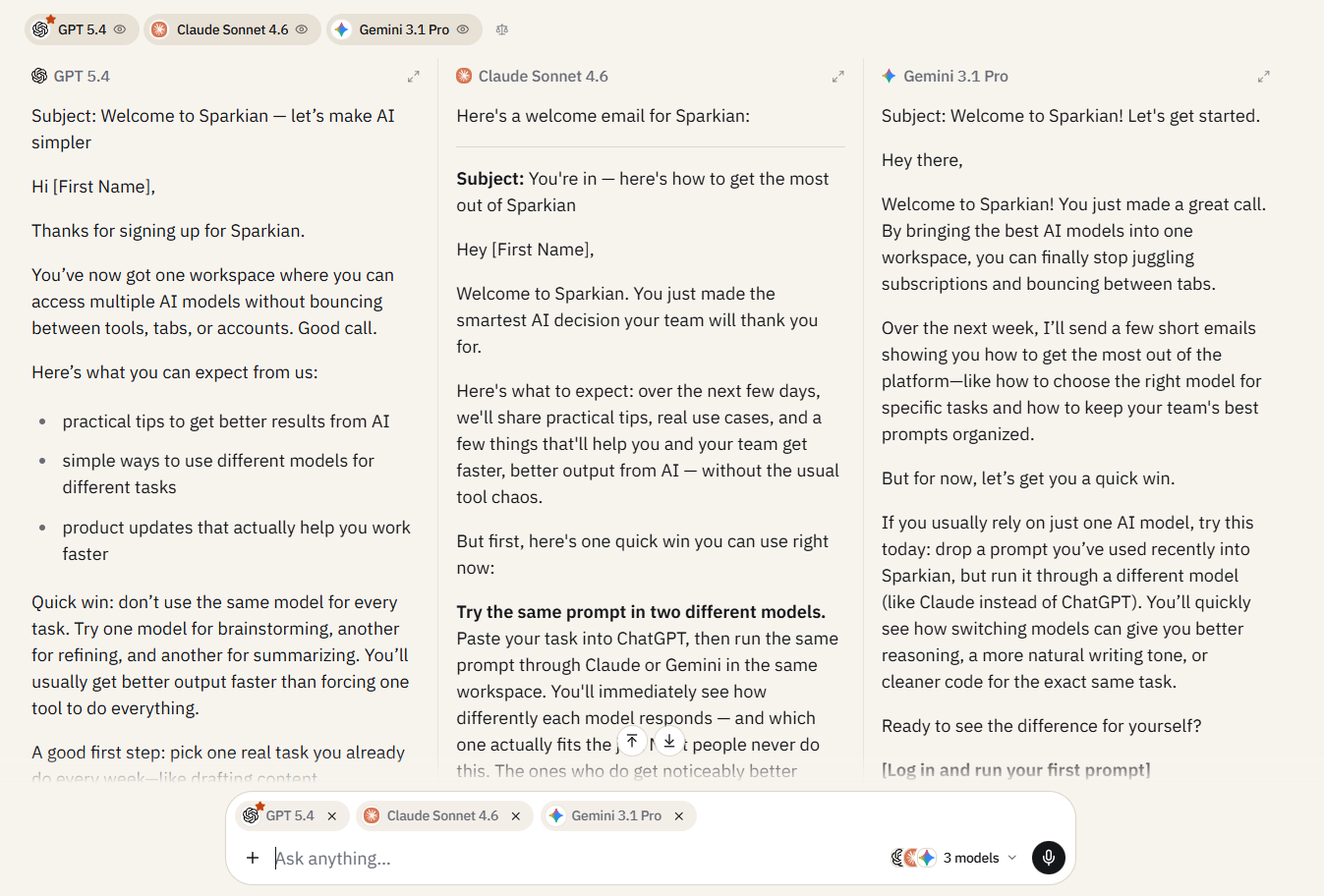
Task: Click the stacked model icons beside 3 models
Action: [913, 858]
